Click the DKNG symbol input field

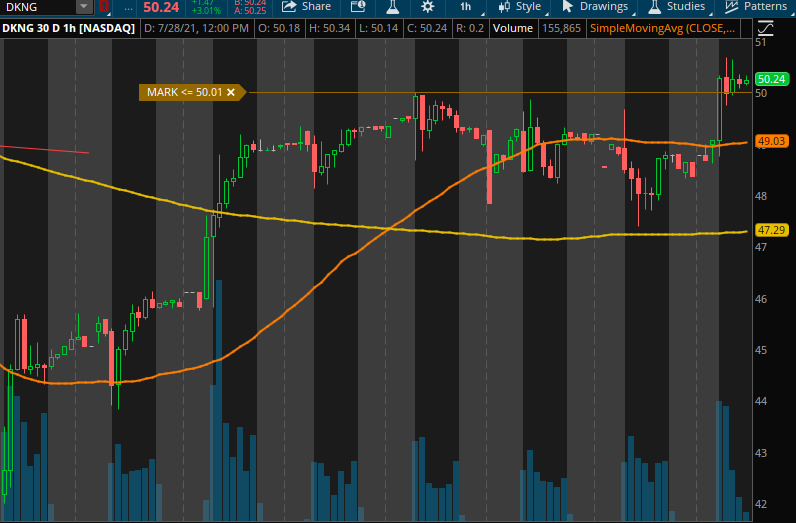click(x=38, y=7)
